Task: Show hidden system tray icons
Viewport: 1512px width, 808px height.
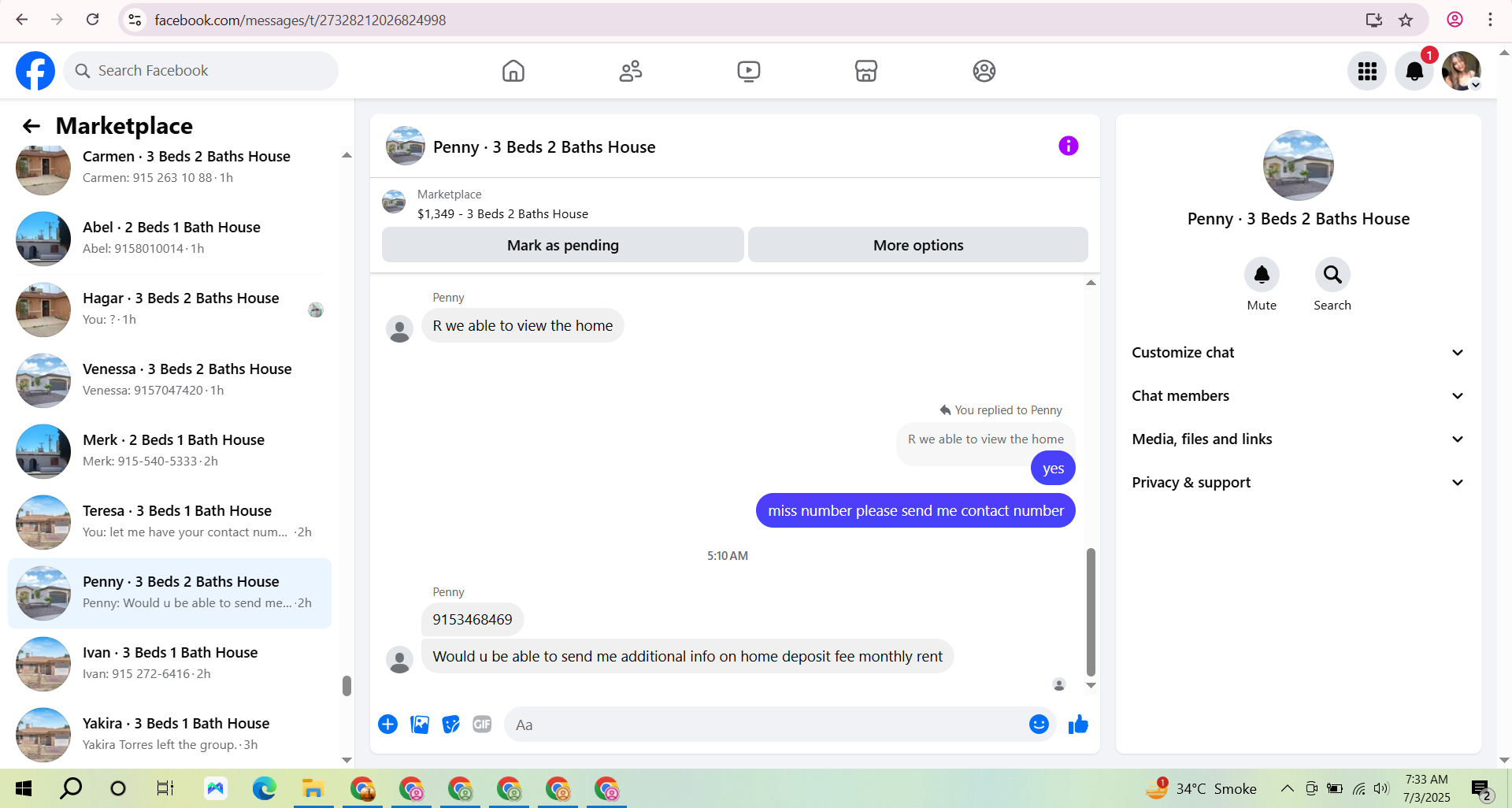Action: 1287,788
